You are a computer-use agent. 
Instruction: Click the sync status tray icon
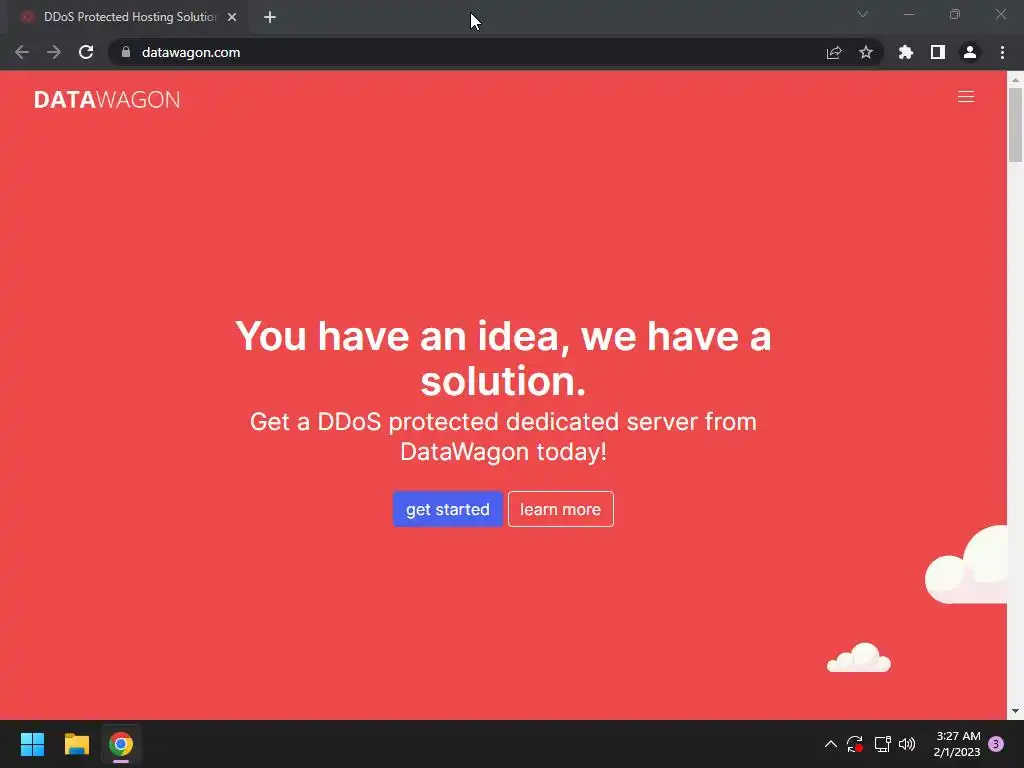855,744
